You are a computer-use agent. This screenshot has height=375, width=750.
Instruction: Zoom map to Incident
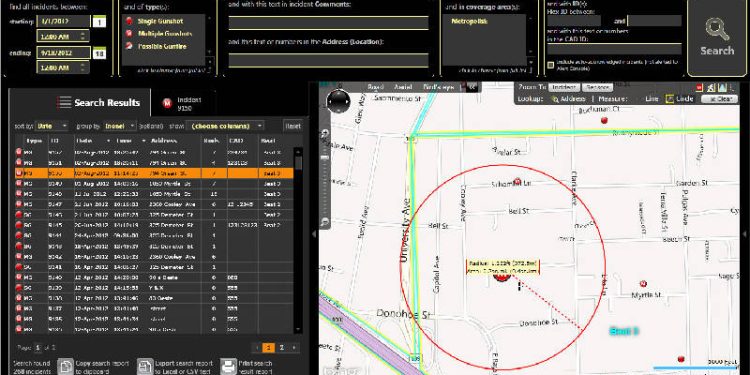[564, 88]
